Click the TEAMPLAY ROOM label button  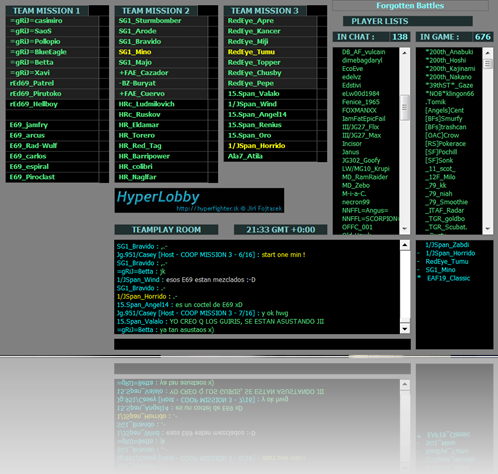coord(166,230)
